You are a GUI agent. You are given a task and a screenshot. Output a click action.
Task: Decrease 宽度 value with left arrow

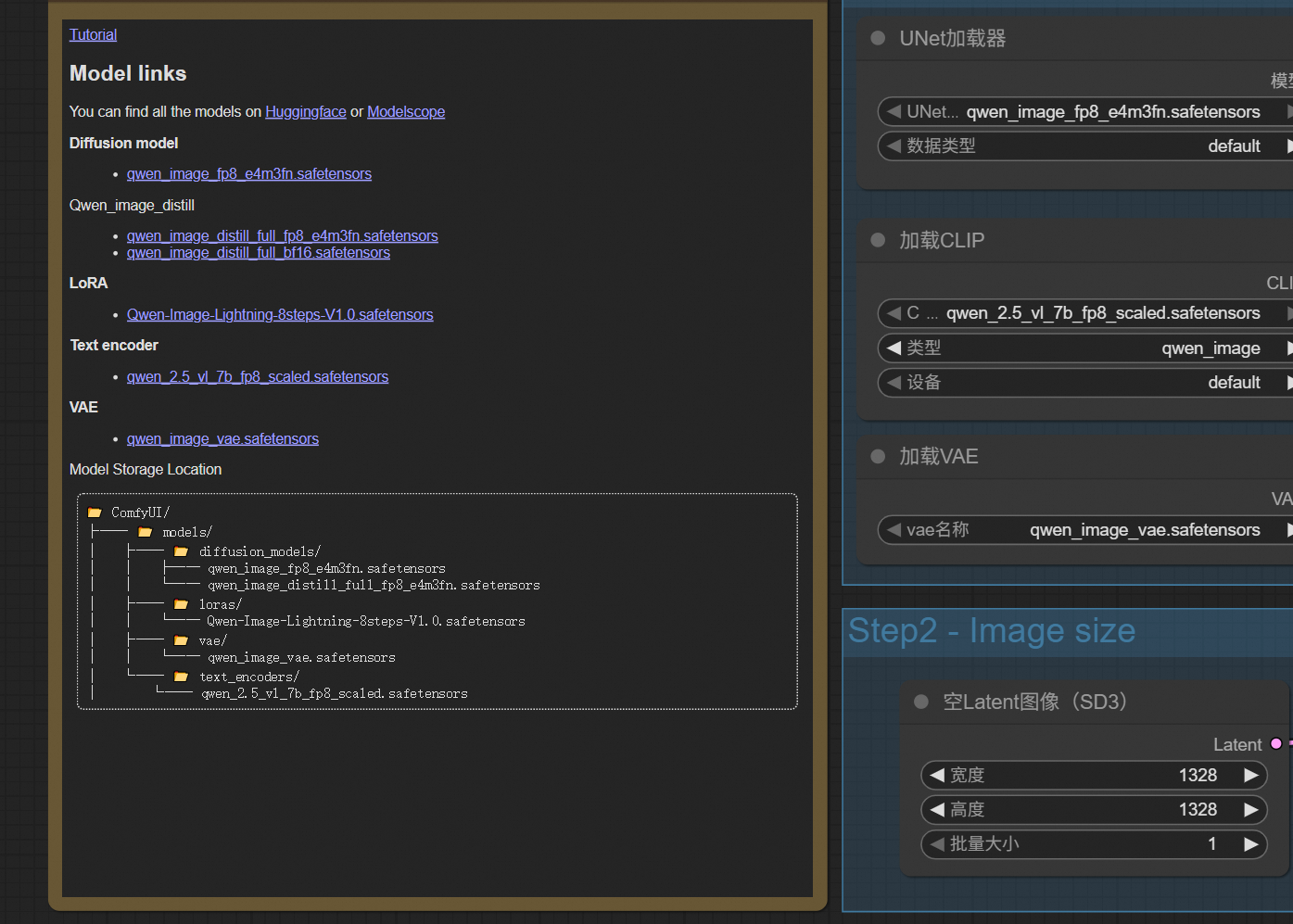[937, 775]
